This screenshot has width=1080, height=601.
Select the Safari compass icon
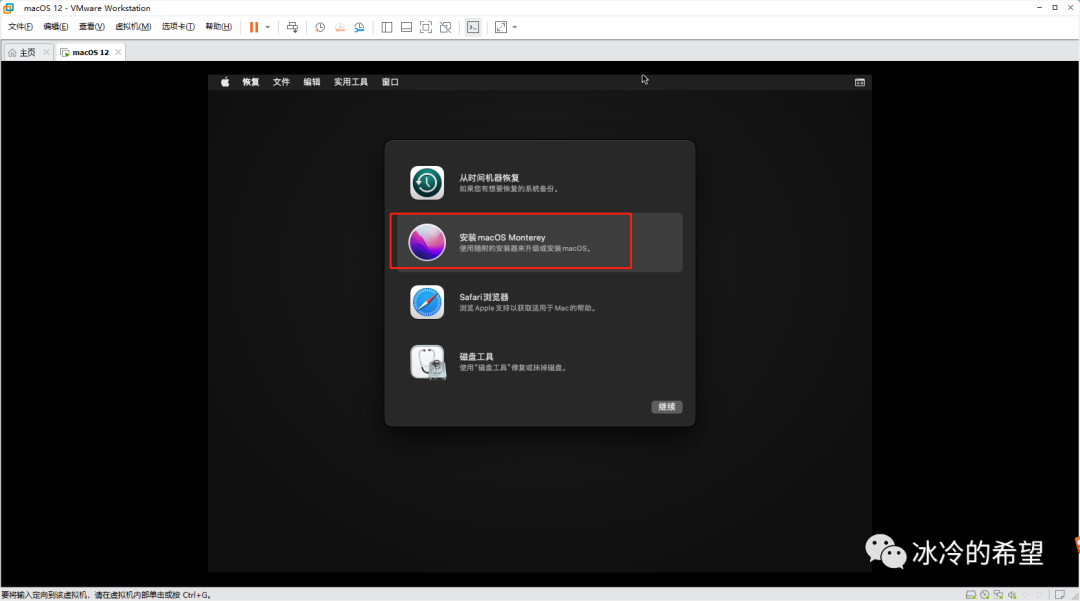tap(427, 302)
